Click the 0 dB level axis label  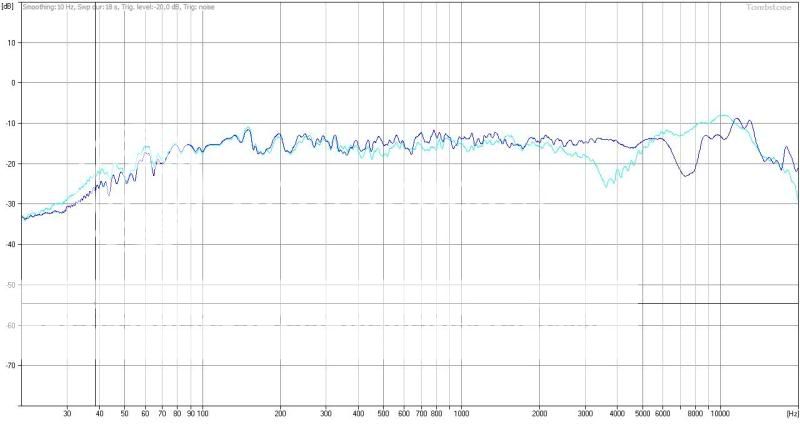pos(13,83)
